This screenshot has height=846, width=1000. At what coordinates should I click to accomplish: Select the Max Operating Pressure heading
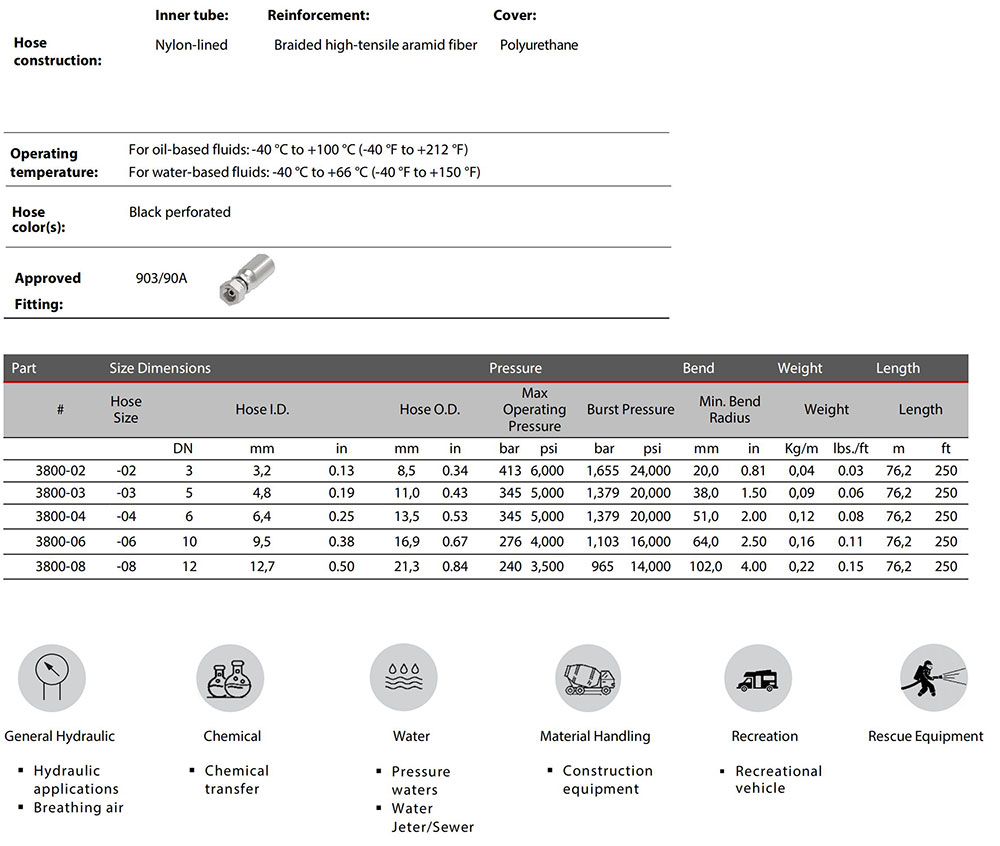[534, 410]
